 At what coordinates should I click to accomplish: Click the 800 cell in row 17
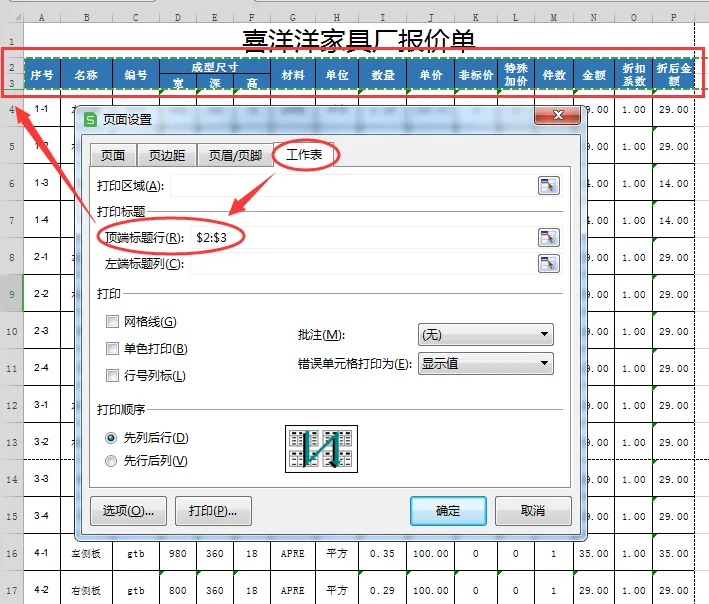[178, 590]
